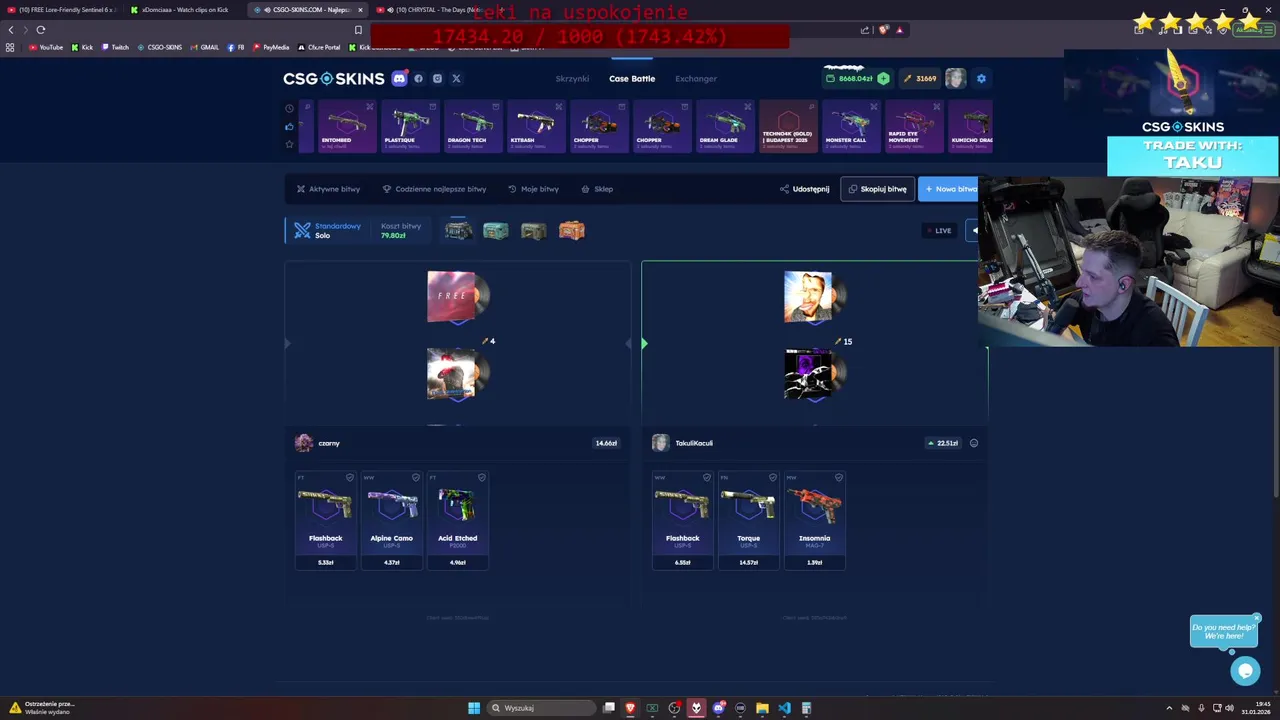Click shield icon on Torque card

(x=772, y=478)
